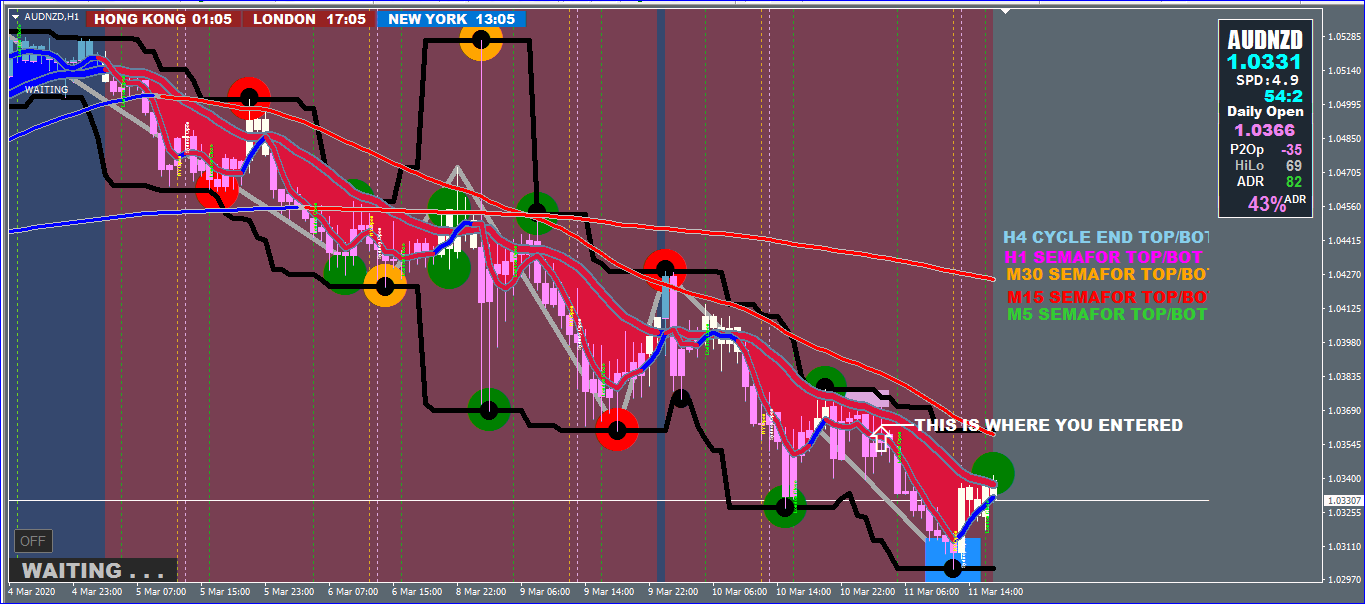Click the chart shift triangle on top border
This screenshot has width=1365, height=604.
pyautogui.click(x=1005, y=12)
